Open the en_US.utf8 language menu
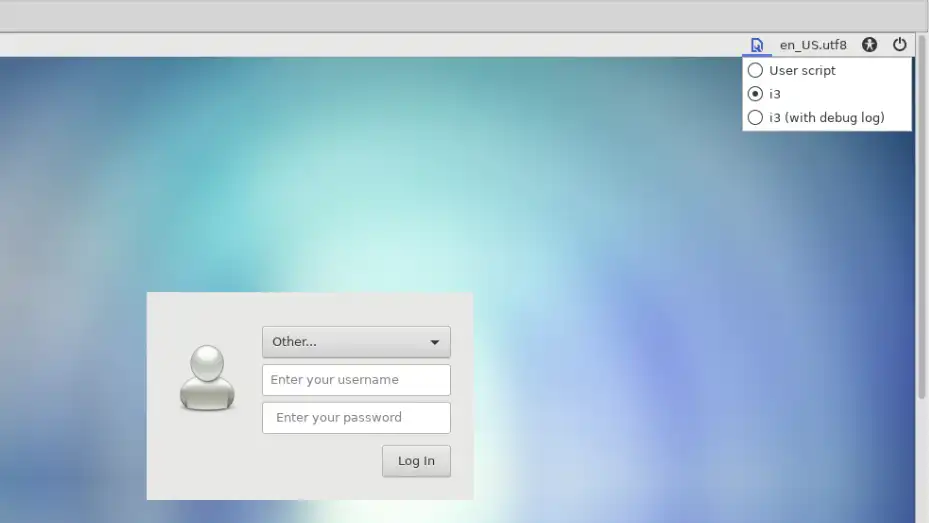This screenshot has width=929, height=523. [813, 45]
